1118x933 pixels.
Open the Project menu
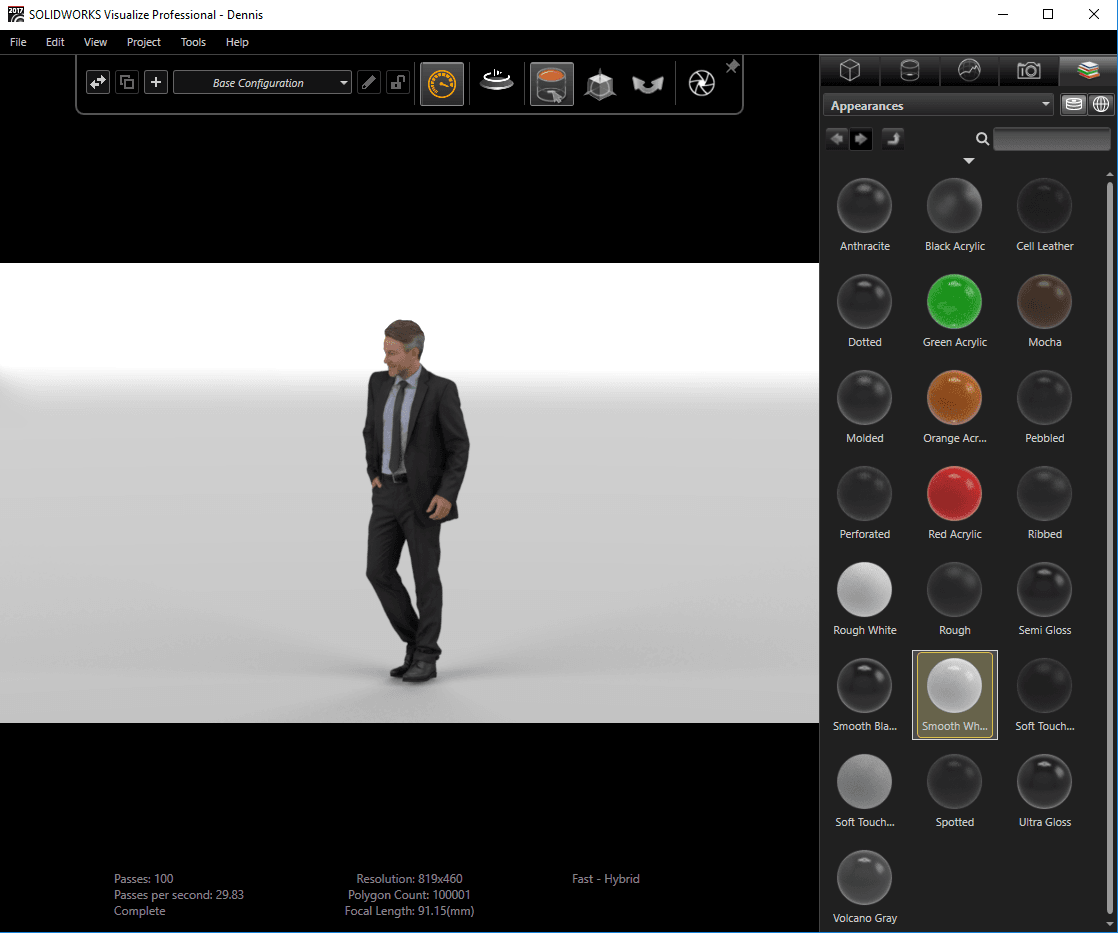coord(144,42)
